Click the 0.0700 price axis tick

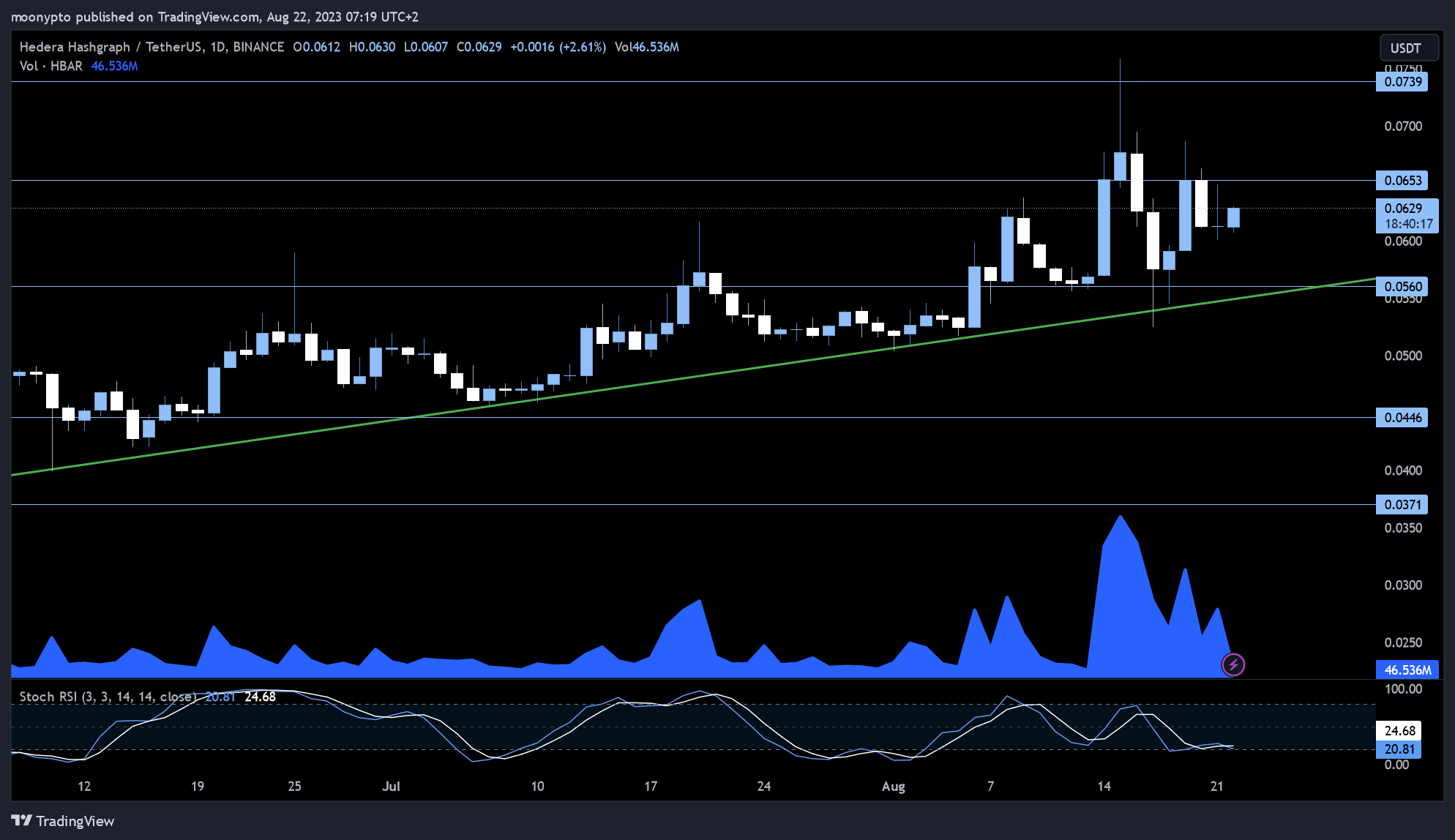pos(1403,127)
